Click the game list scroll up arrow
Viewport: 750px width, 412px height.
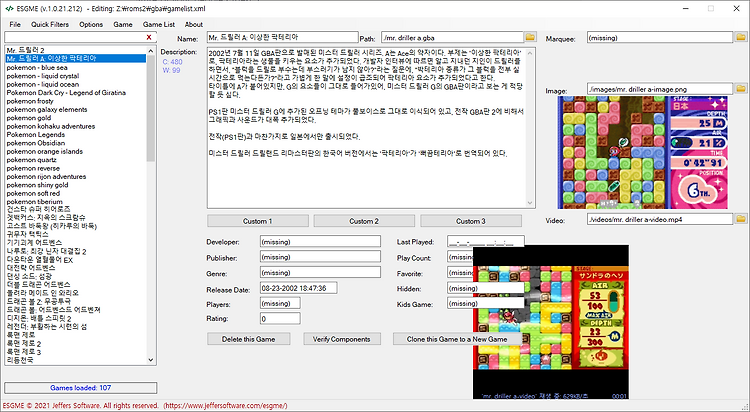coord(151,51)
